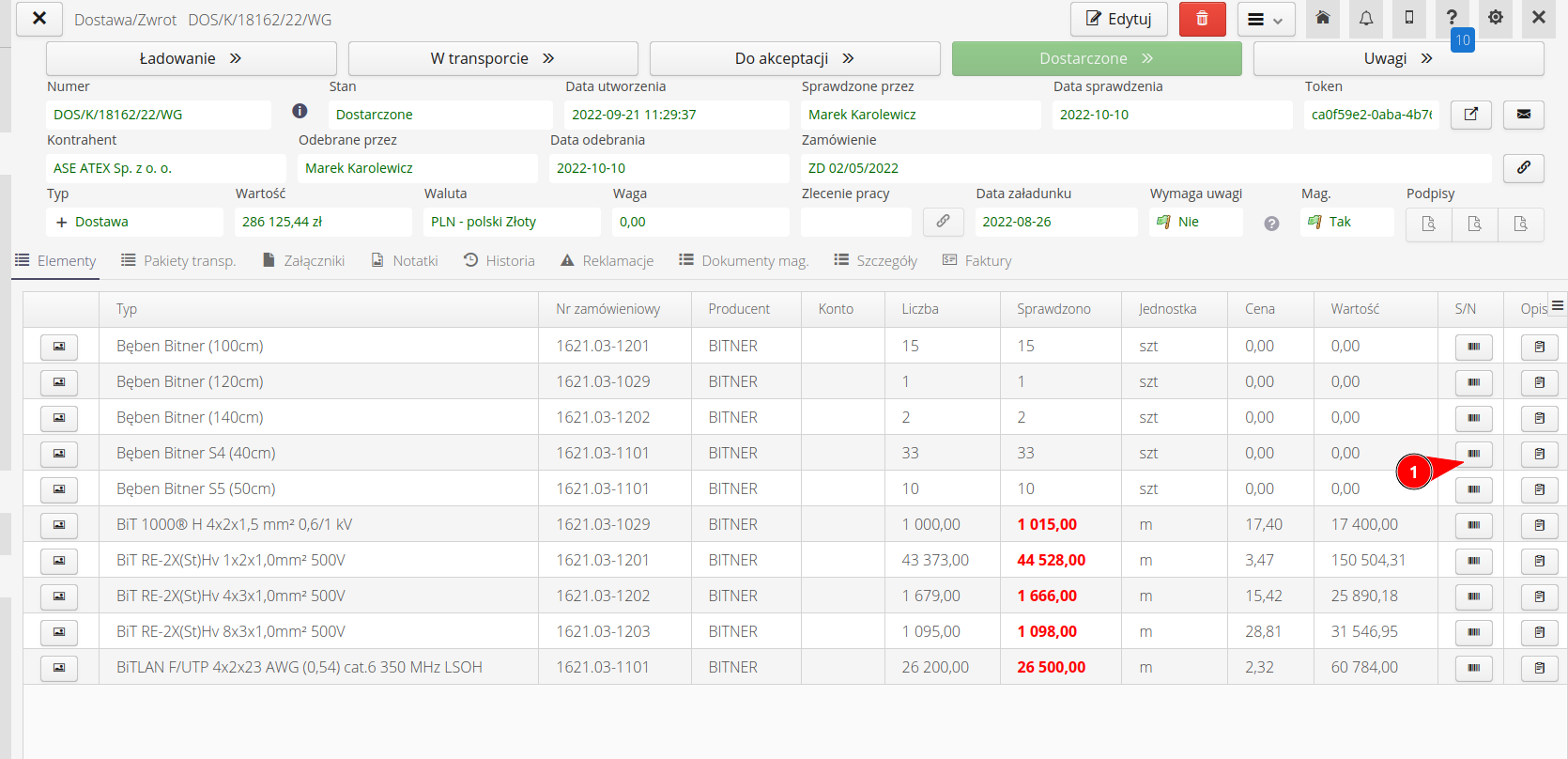The width and height of the screenshot is (1568, 759).
Task: Open the Historia tab
Action: tap(499, 261)
